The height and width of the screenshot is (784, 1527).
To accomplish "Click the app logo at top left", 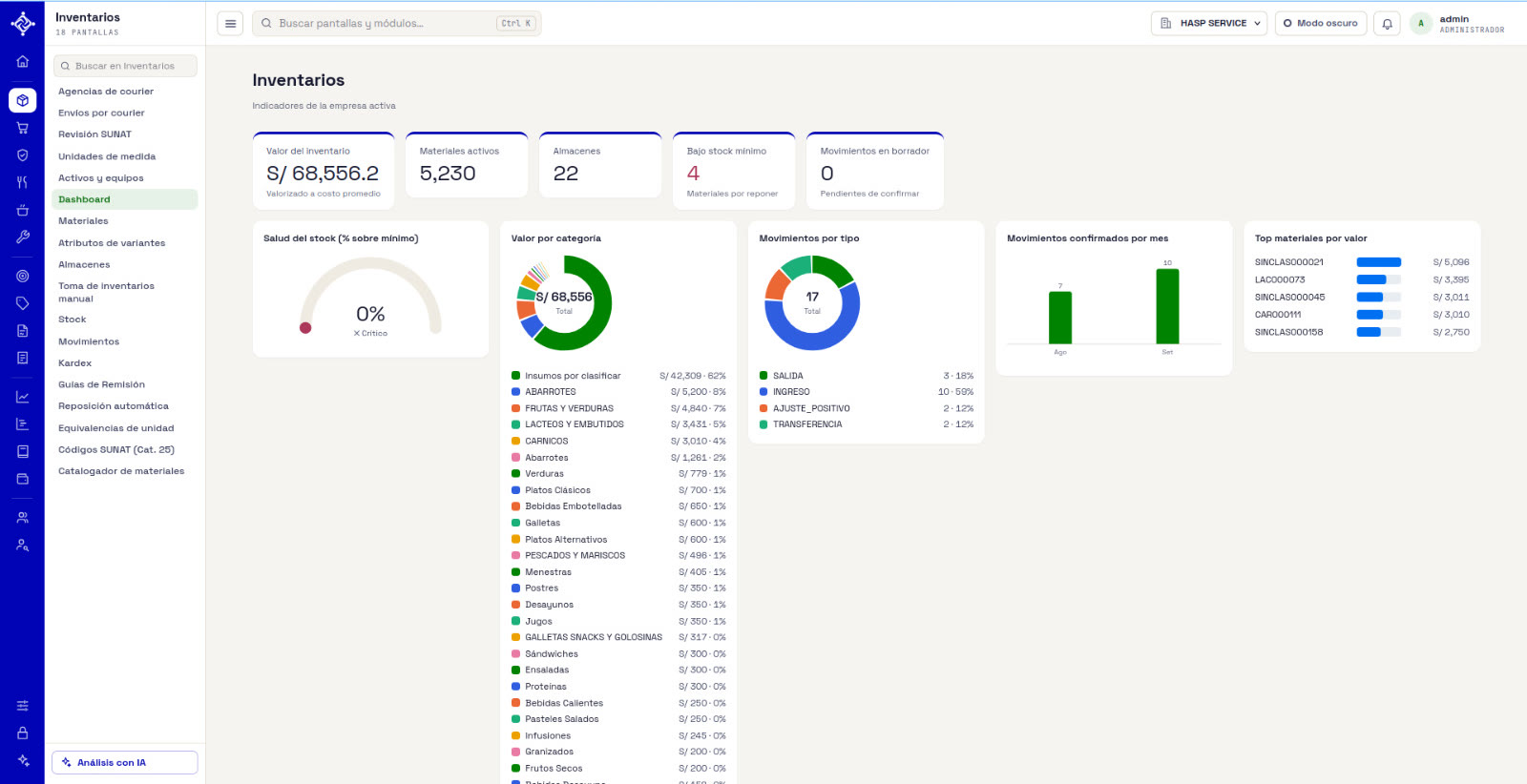I will pos(22,23).
